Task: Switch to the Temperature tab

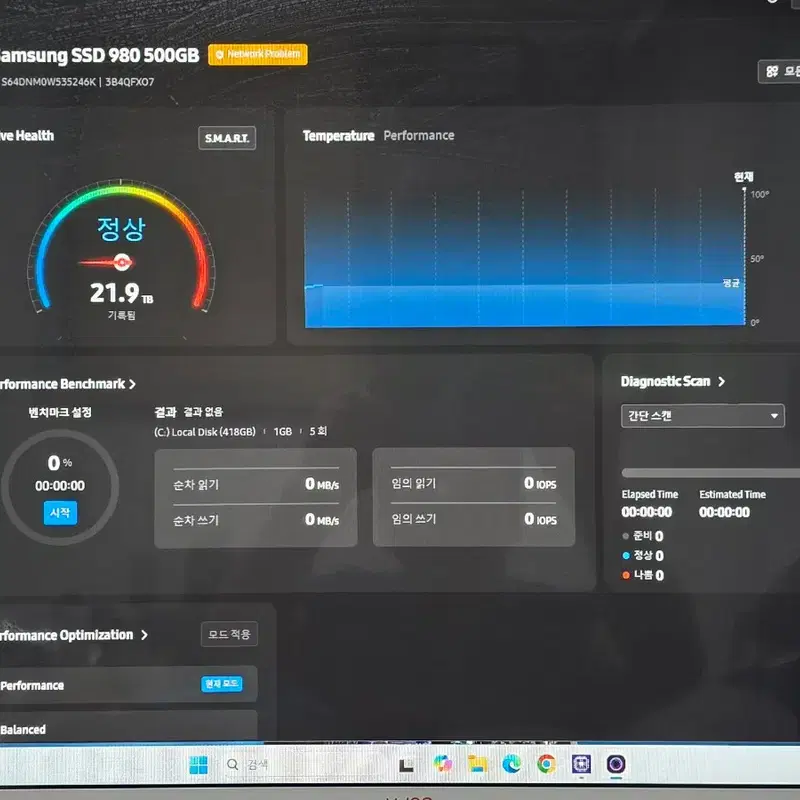Action: [338, 136]
